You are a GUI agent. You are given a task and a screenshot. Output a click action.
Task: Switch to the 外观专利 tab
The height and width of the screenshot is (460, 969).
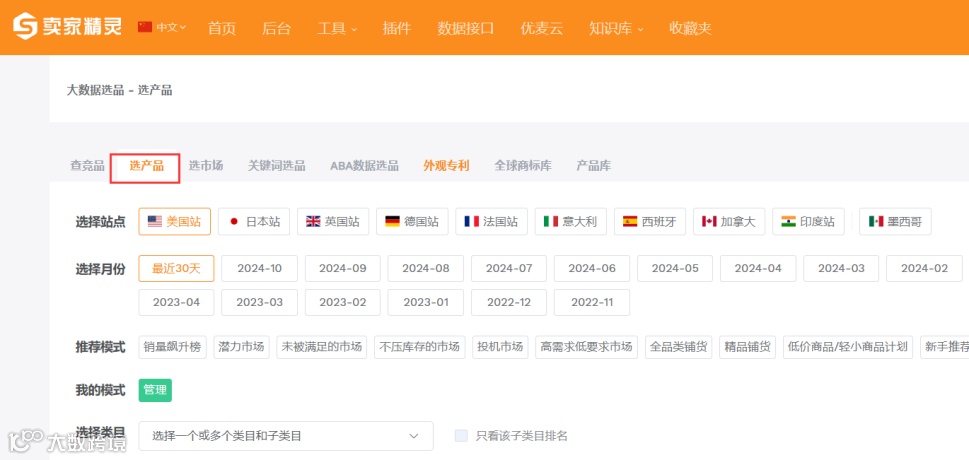(x=446, y=166)
